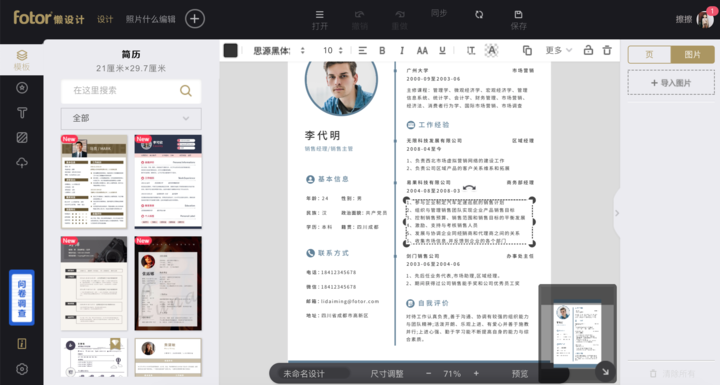Click the 导入图片 button
The height and width of the screenshot is (385, 720).
[x=671, y=83]
